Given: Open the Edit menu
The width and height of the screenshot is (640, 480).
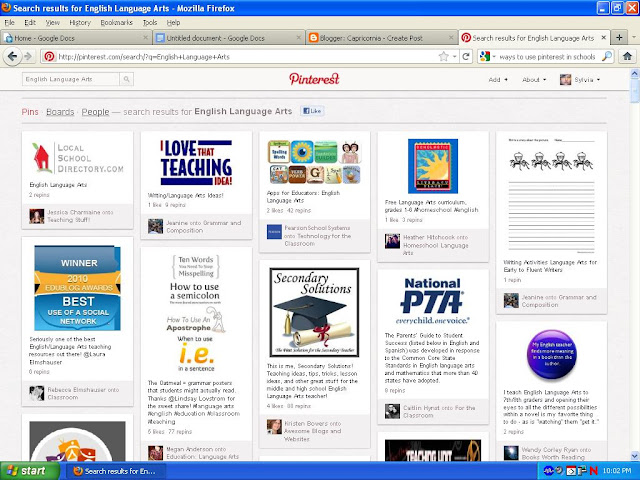Looking at the screenshot, I should tap(30, 22).
